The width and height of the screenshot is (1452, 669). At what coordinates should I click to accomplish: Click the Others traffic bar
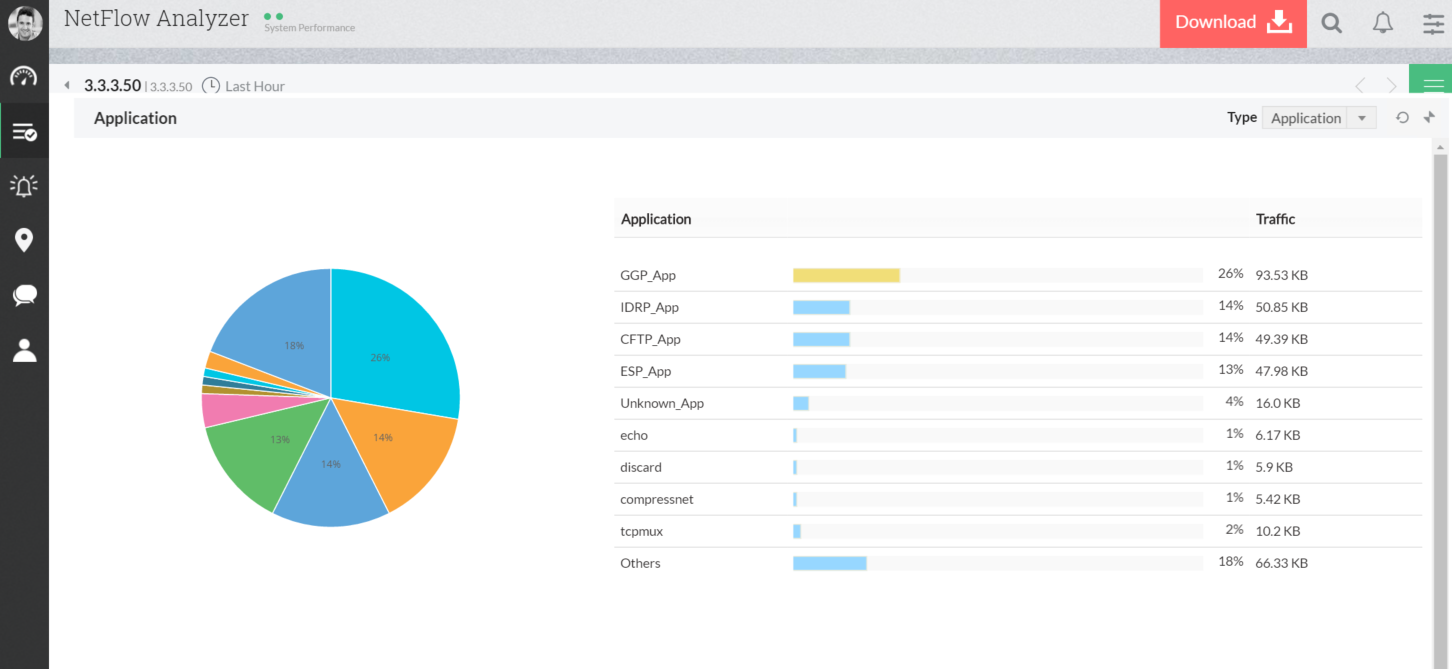pyautogui.click(x=830, y=563)
